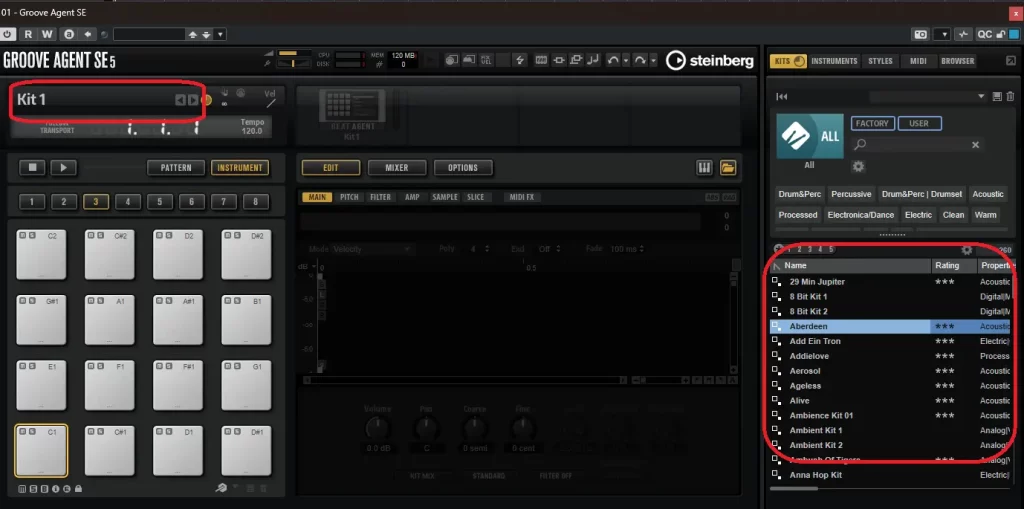The height and width of the screenshot is (509, 1024).
Task: Stop pattern playback
Action: click(32, 167)
